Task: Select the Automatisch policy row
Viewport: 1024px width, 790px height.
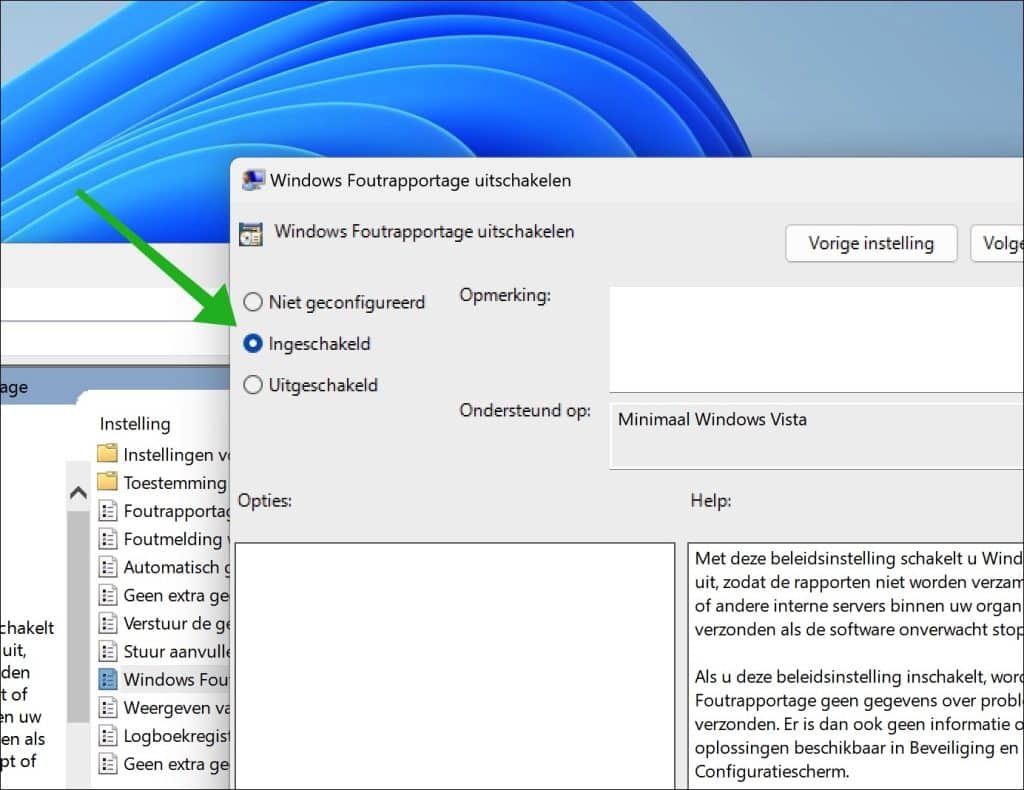Action: (x=163, y=567)
